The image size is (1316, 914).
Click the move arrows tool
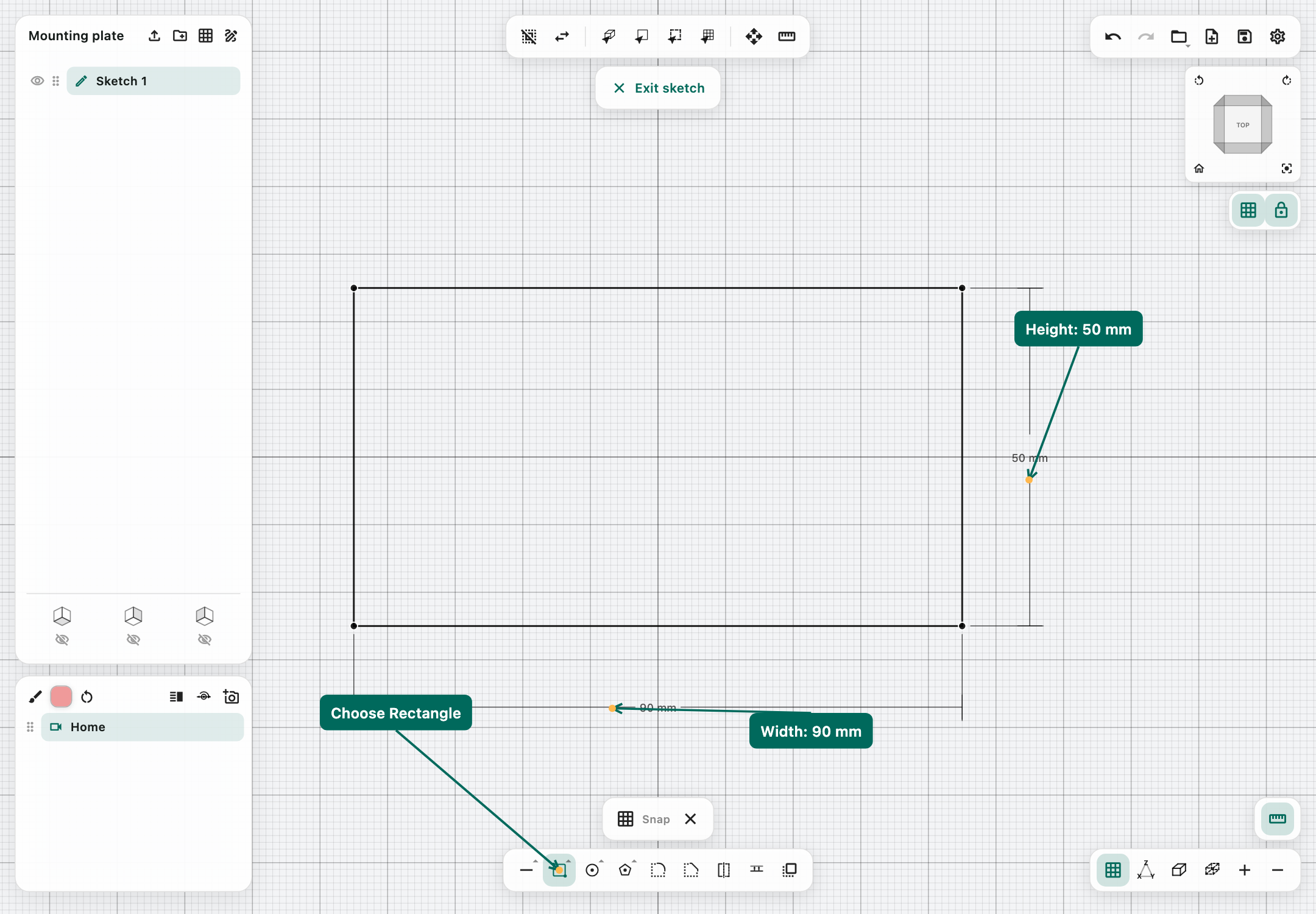click(x=754, y=37)
